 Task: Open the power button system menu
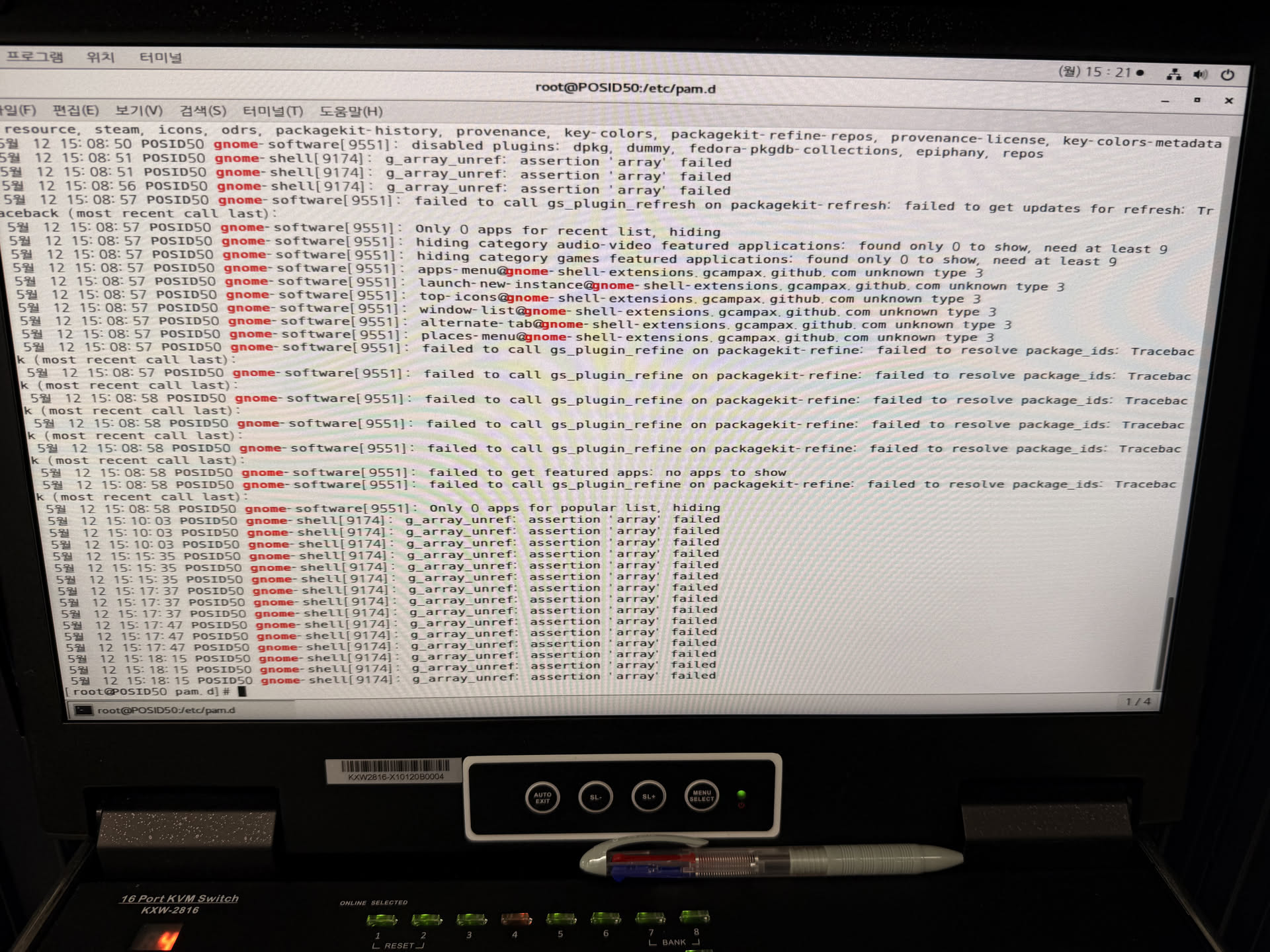pos(1228,75)
